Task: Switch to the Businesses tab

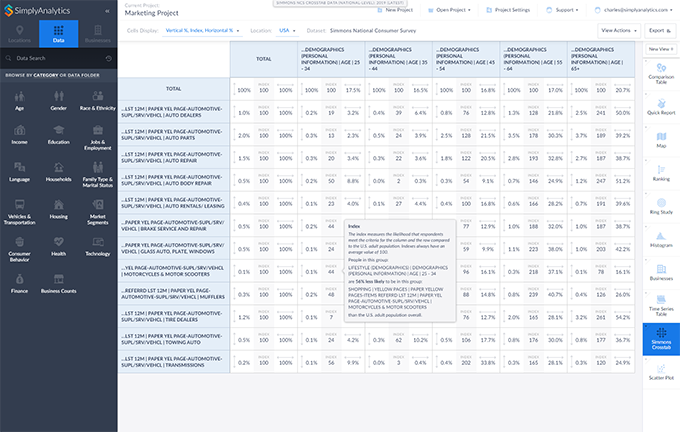Action: [x=98, y=34]
